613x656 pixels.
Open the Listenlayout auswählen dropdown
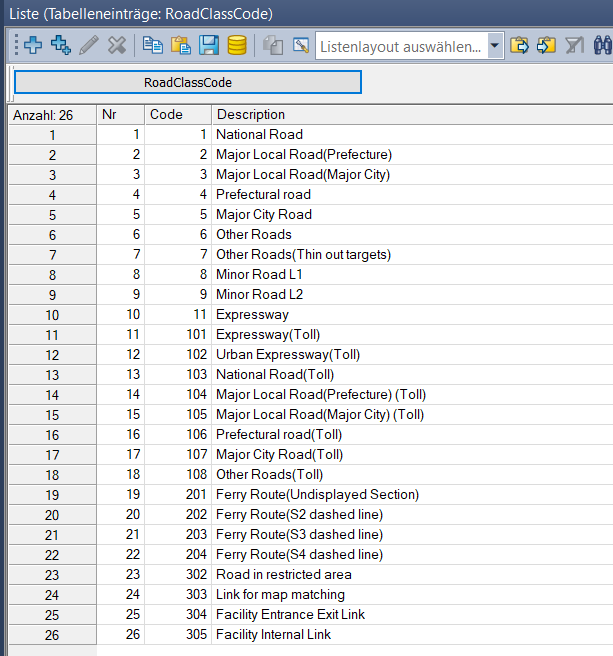point(494,46)
